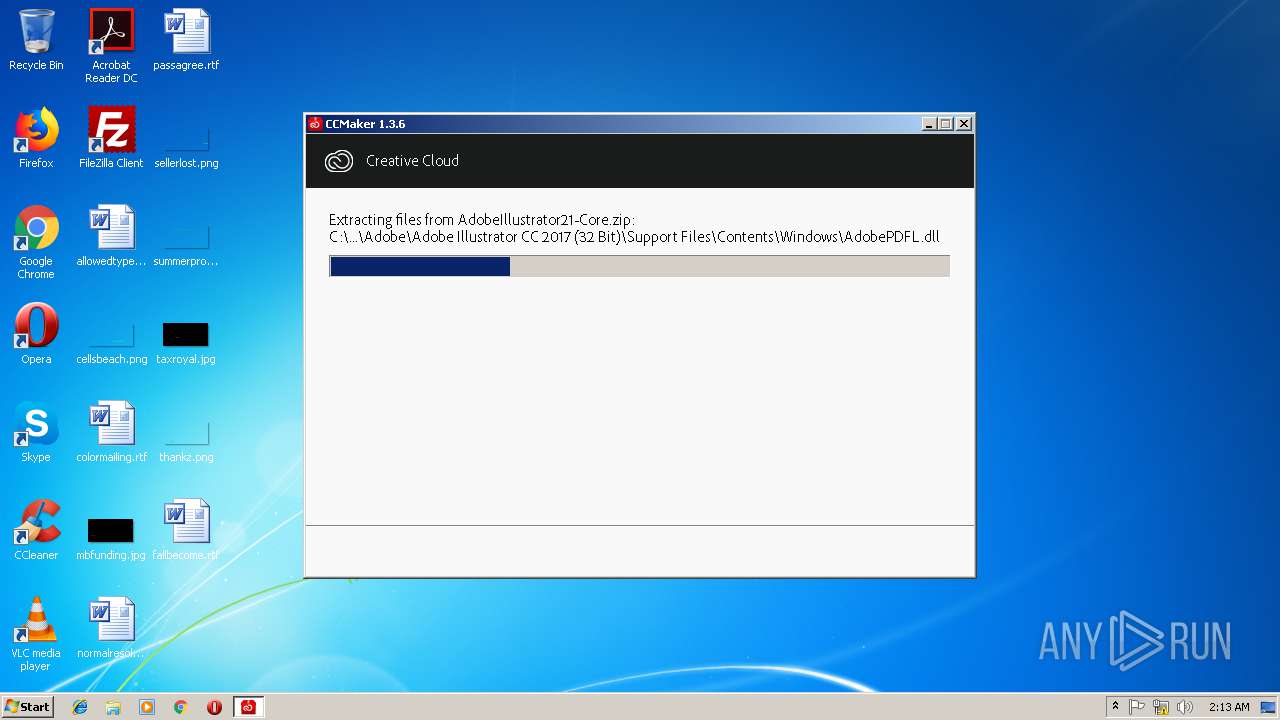Show hidden system tray icons
The width and height of the screenshot is (1280, 720).
click(1115, 707)
